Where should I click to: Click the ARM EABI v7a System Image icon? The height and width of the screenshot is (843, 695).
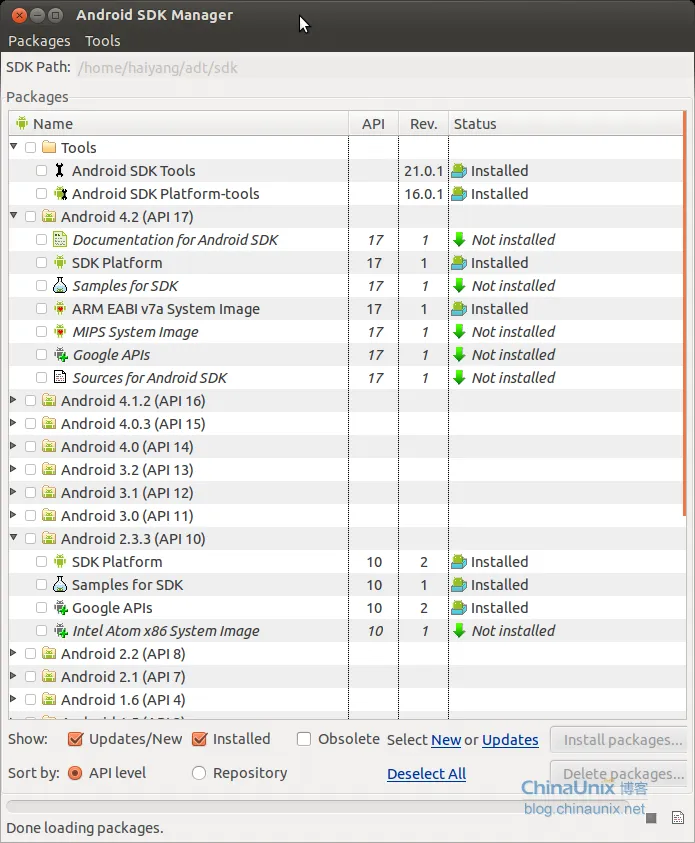pos(60,309)
